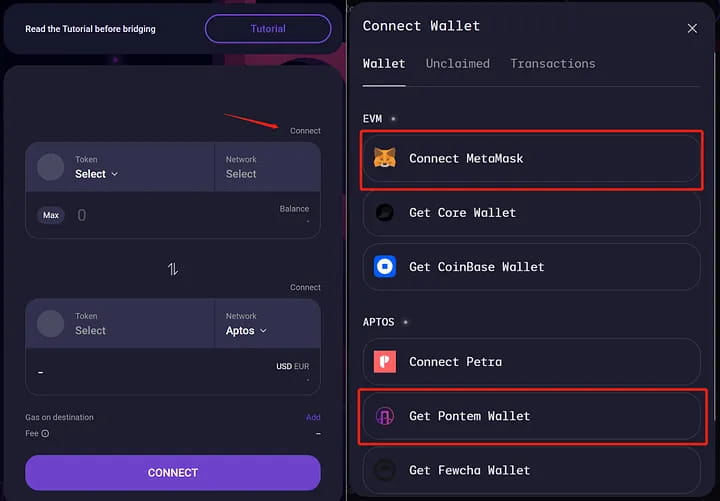Switch to the Transactions tab
This screenshot has height=501, width=720.
coord(552,64)
